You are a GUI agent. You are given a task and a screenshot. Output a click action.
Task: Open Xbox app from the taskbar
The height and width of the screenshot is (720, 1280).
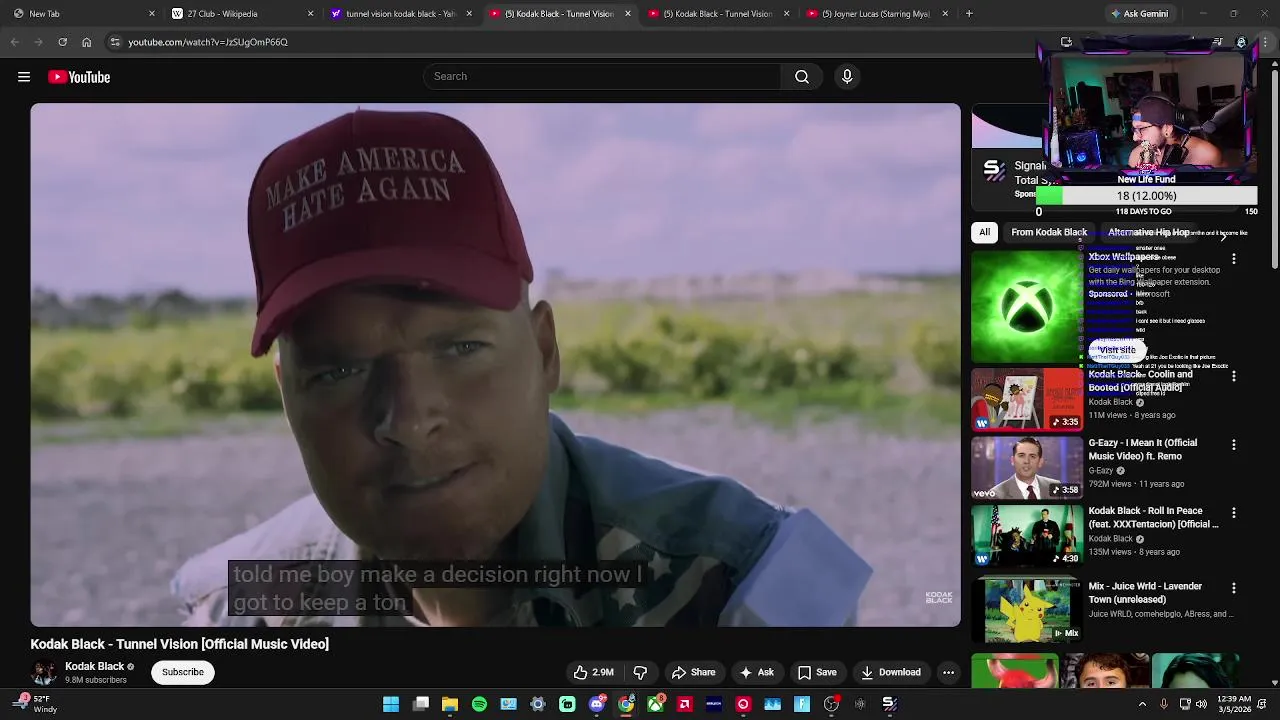coord(655,704)
